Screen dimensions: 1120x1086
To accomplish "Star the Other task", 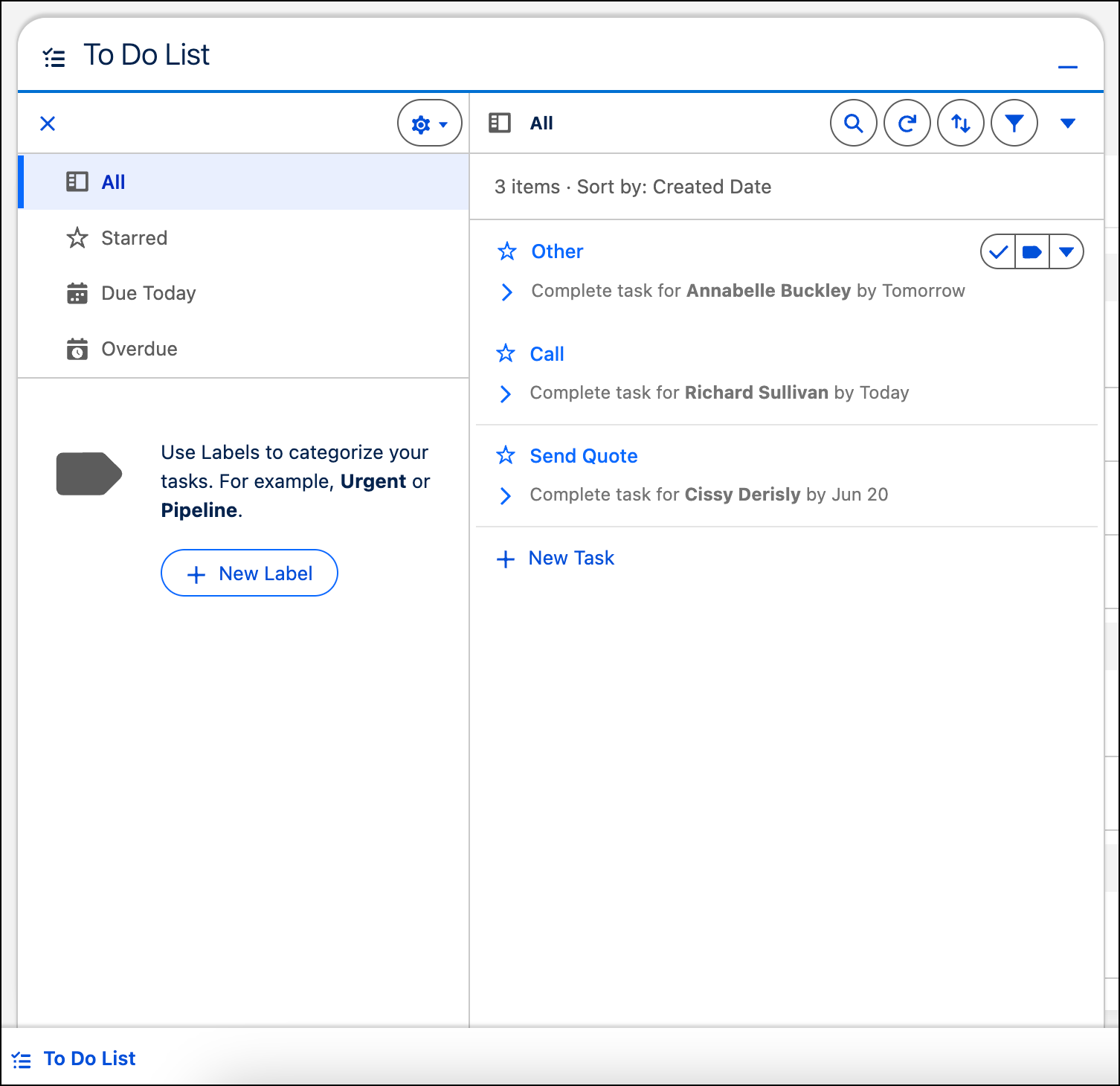I will pyautogui.click(x=507, y=251).
